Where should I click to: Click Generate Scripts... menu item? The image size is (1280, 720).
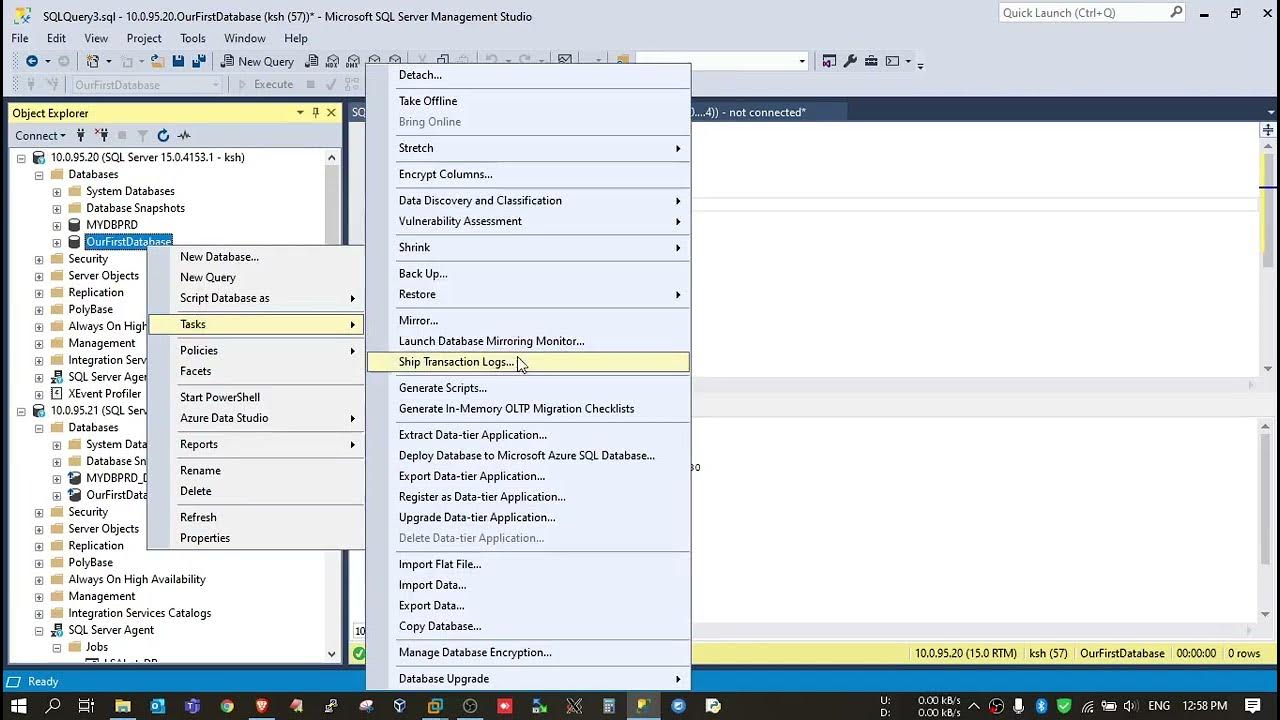(x=528, y=388)
